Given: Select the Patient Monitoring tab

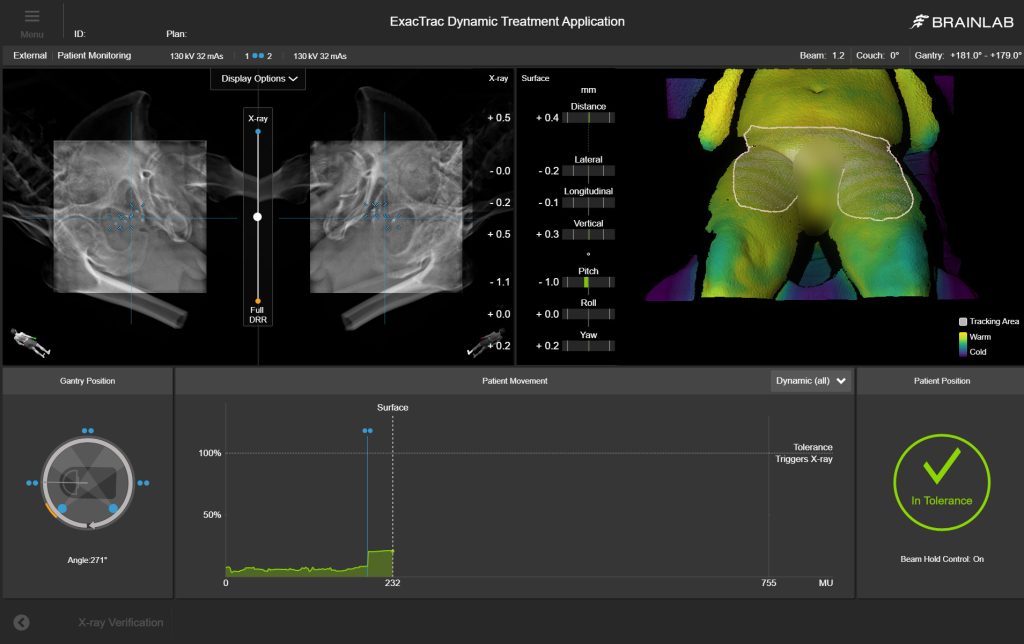Looking at the screenshot, I should (x=94, y=56).
